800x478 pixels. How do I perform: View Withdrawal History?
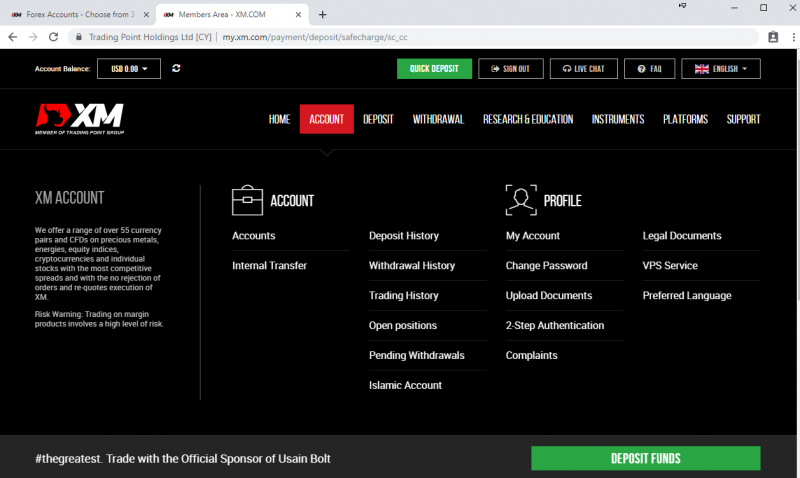(x=412, y=265)
